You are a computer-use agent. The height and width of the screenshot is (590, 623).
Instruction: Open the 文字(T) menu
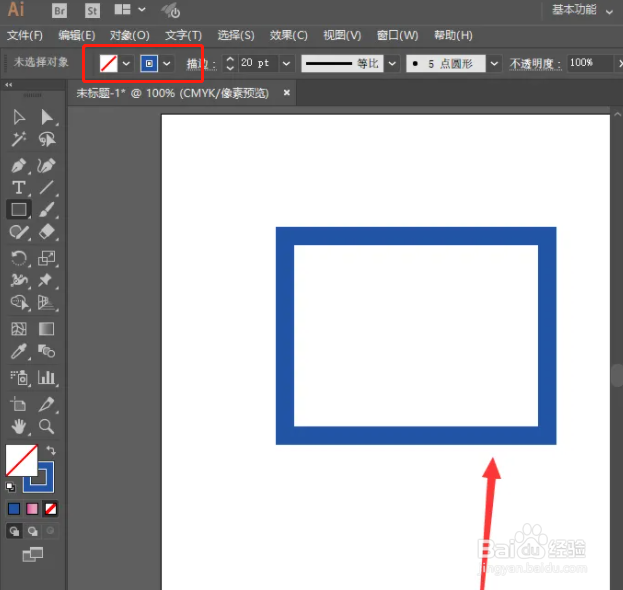pos(183,35)
